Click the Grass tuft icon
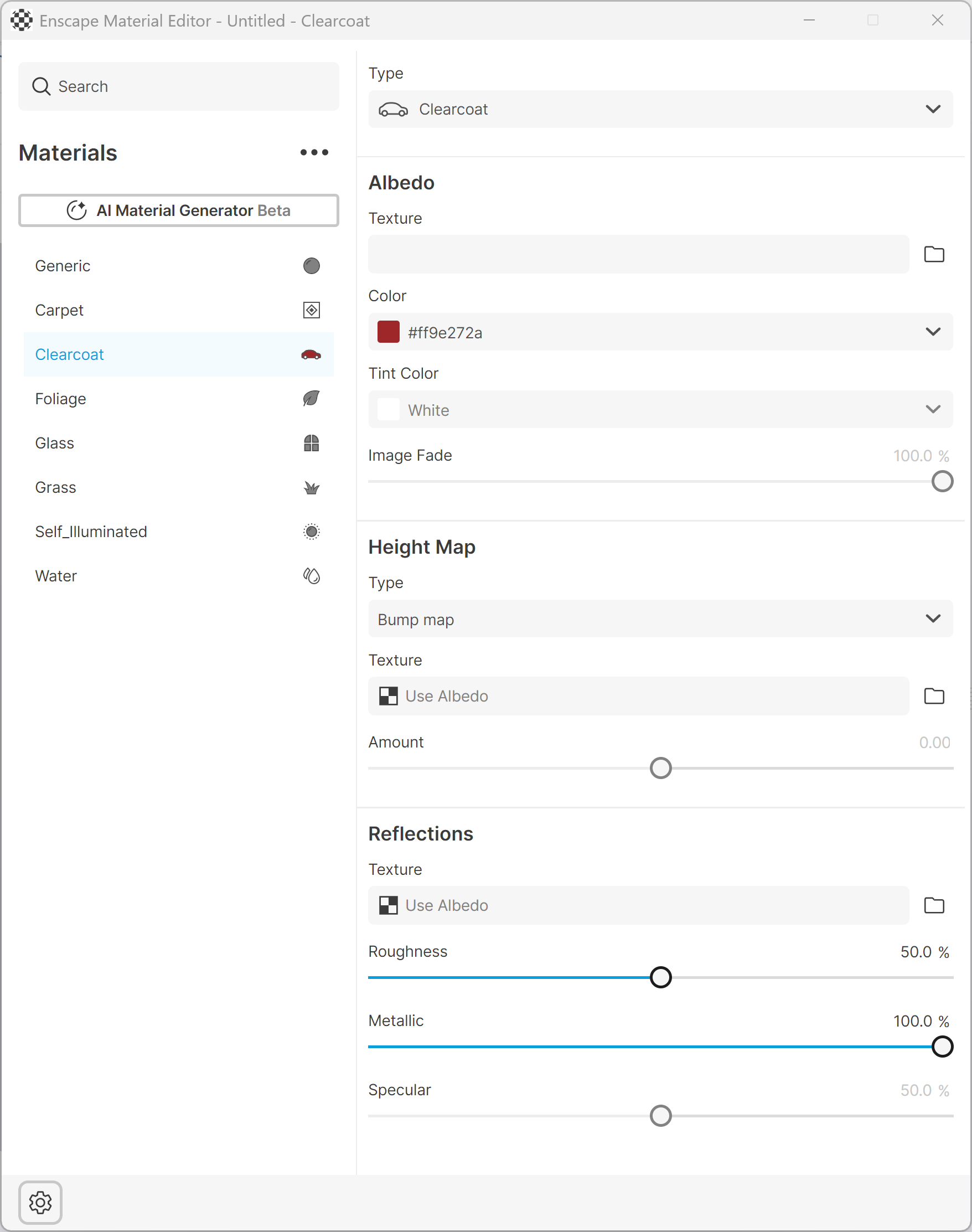The image size is (972, 1232). (311, 487)
